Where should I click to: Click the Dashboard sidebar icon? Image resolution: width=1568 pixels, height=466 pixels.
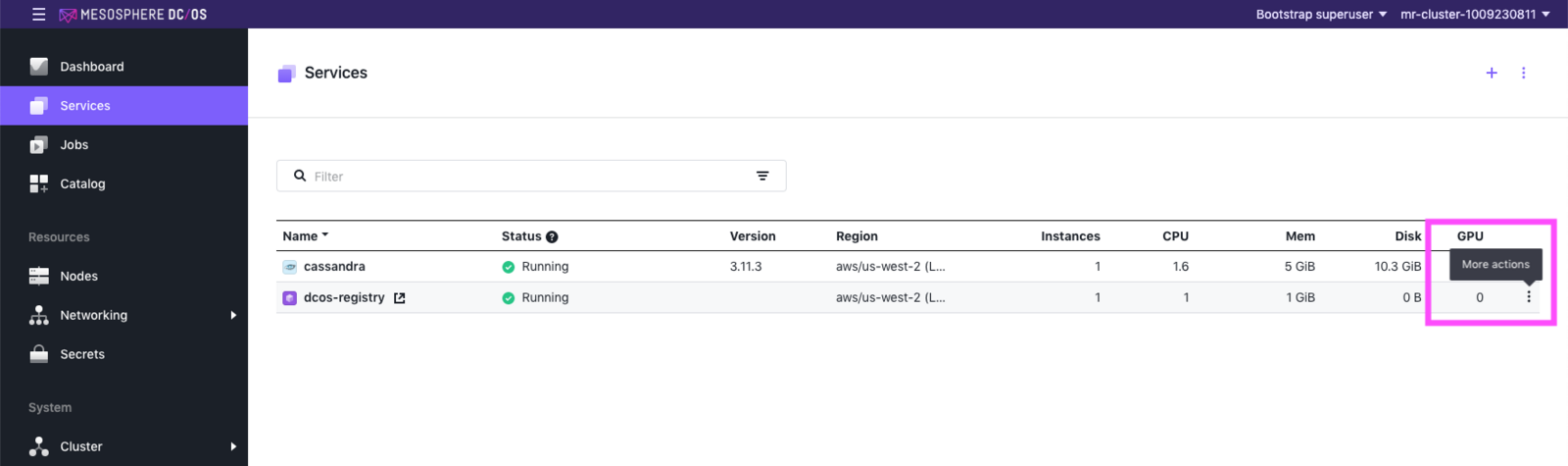point(38,67)
